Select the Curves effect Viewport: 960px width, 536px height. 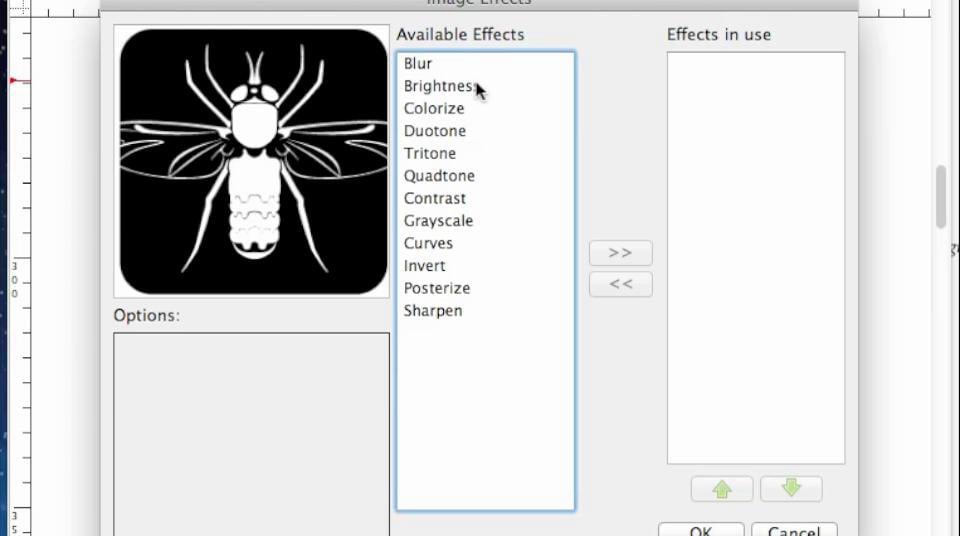[428, 243]
